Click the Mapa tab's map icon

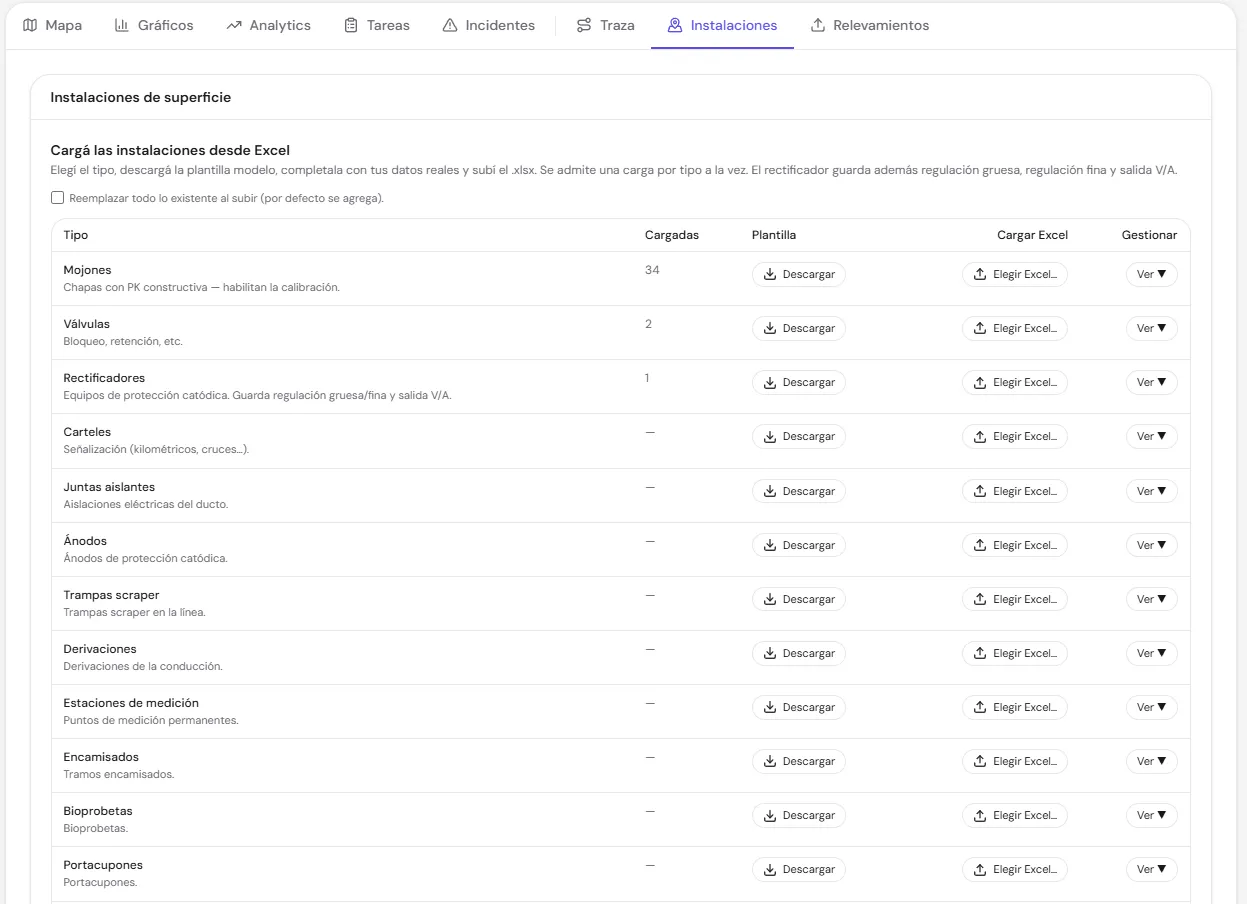(x=30, y=25)
